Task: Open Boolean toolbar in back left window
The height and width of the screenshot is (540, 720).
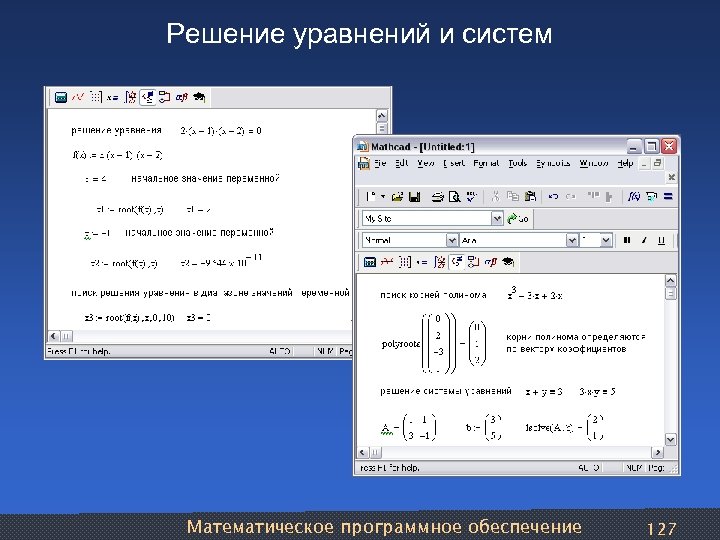Action: [147, 97]
